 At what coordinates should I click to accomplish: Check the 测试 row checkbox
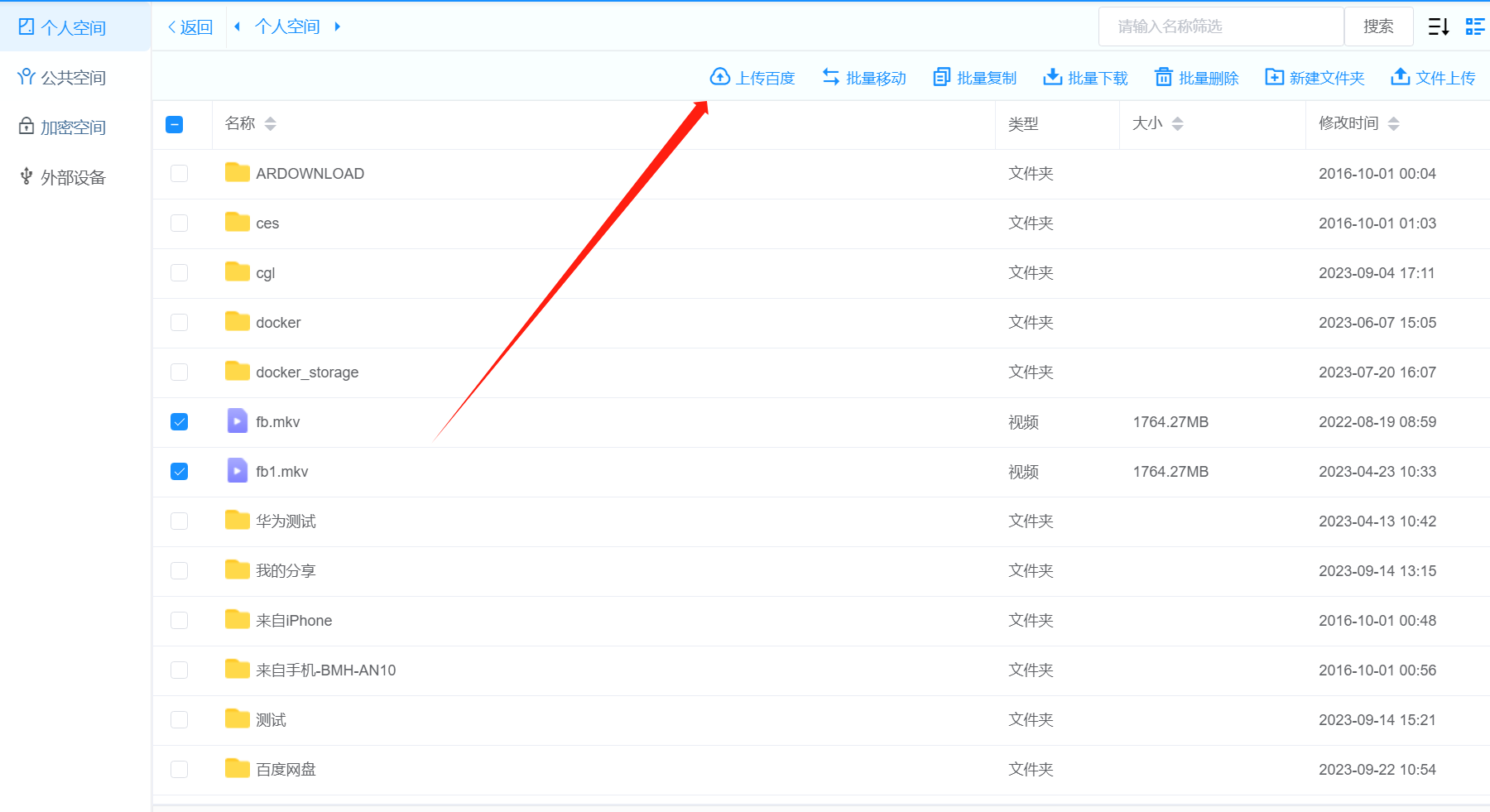[179, 719]
